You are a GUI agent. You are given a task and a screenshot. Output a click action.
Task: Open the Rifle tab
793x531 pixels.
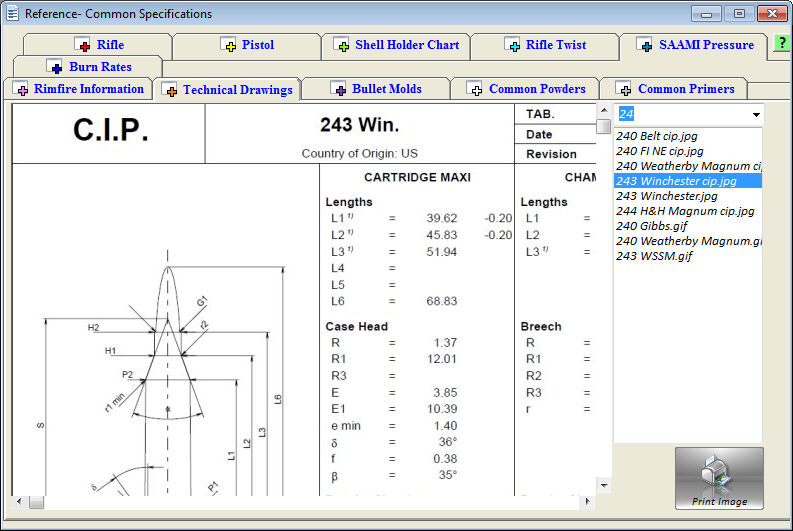pos(98,46)
